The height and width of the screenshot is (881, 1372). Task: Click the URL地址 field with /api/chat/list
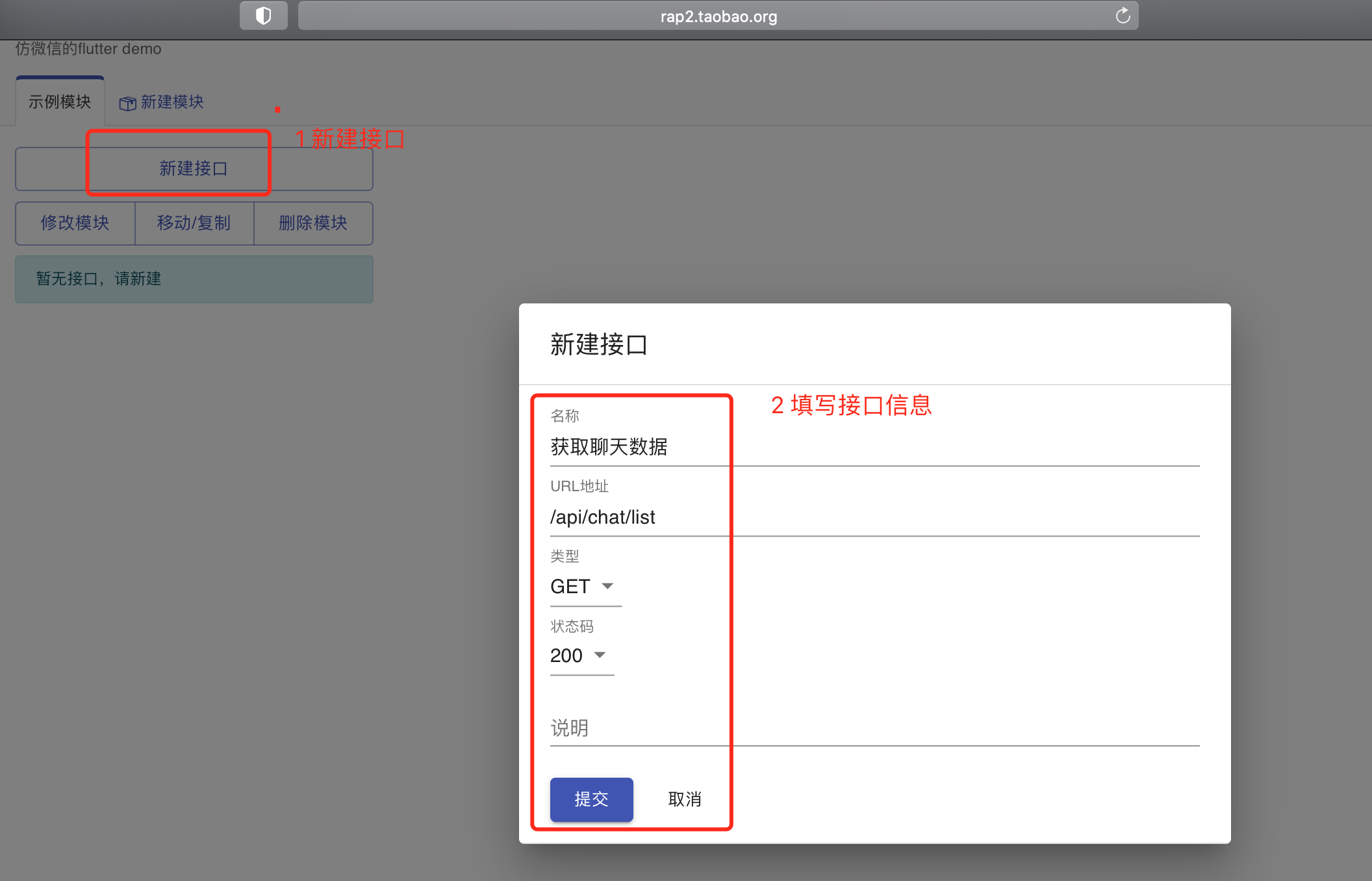point(874,517)
